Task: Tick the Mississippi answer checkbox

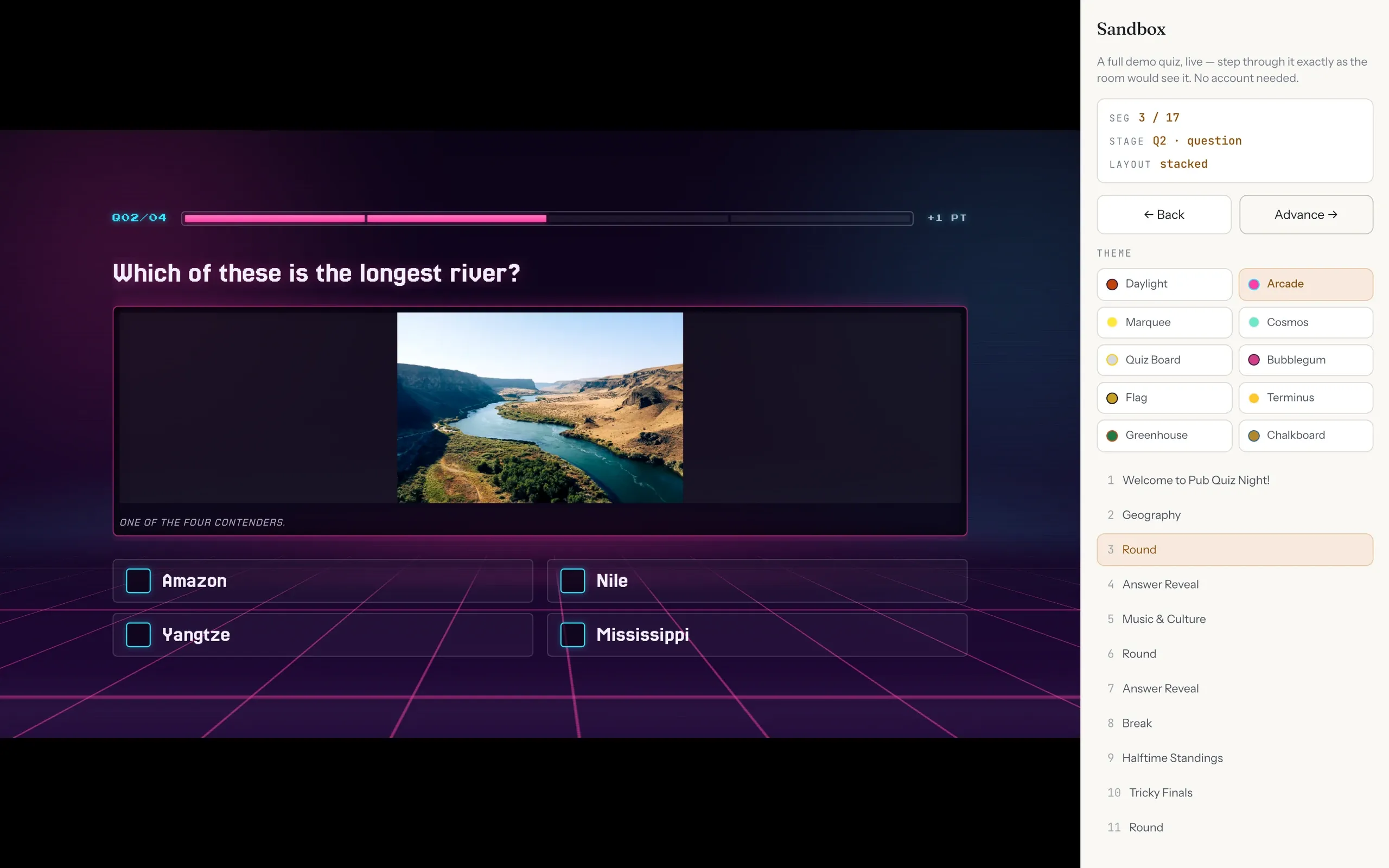Action: coord(572,634)
